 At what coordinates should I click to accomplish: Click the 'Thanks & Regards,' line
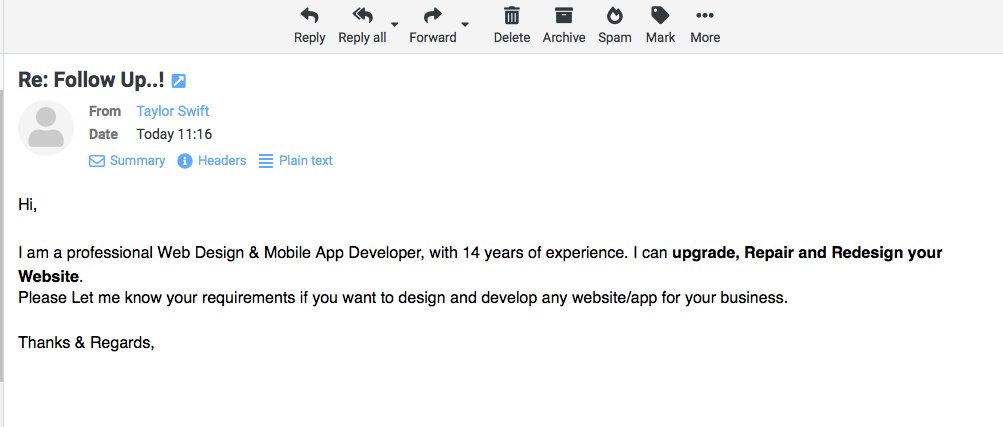[86, 343]
